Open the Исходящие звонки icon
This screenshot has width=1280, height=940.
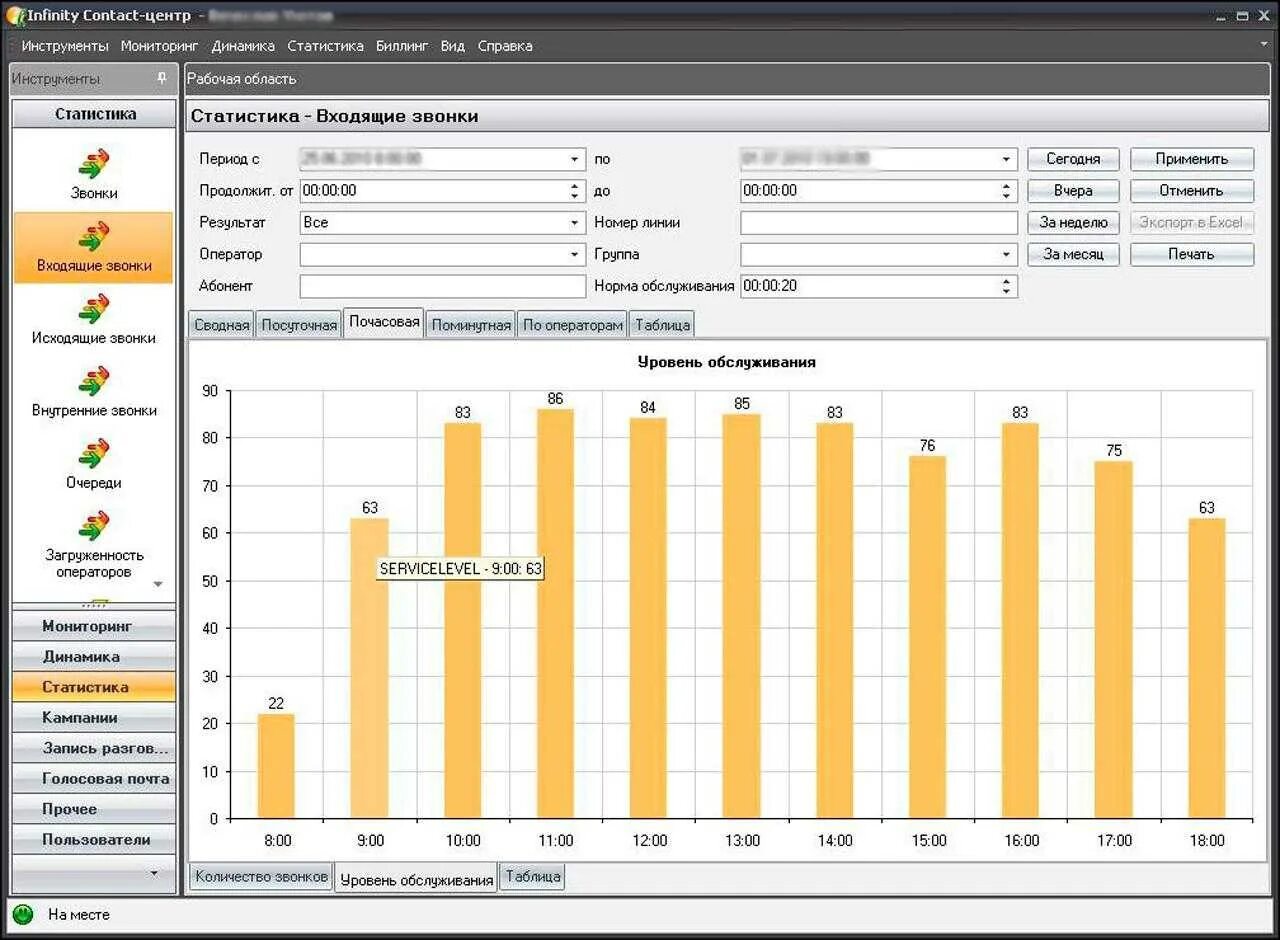click(x=94, y=308)
